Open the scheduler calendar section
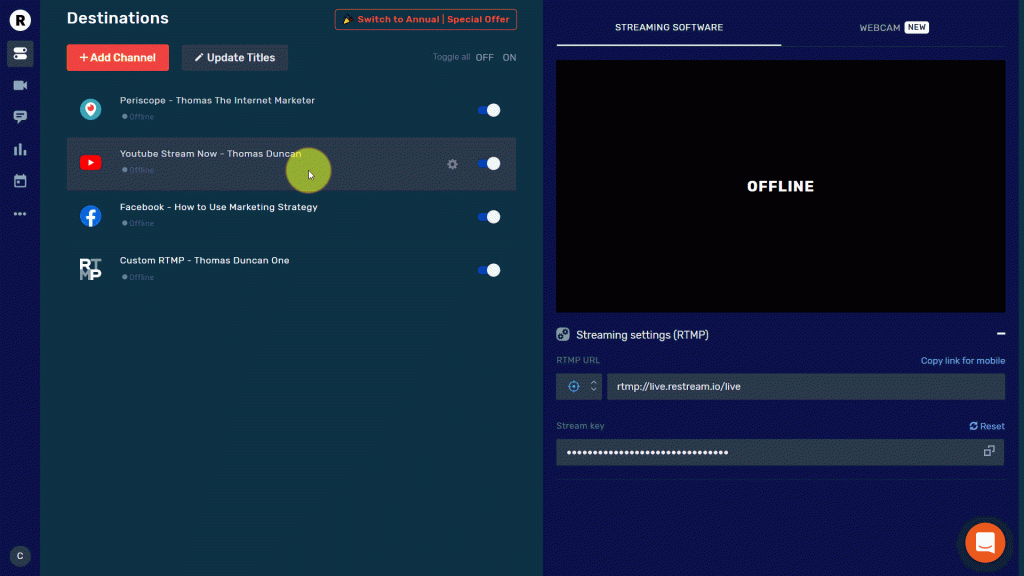The height and width of the screenshot is (576, 1024). point(20,181)
